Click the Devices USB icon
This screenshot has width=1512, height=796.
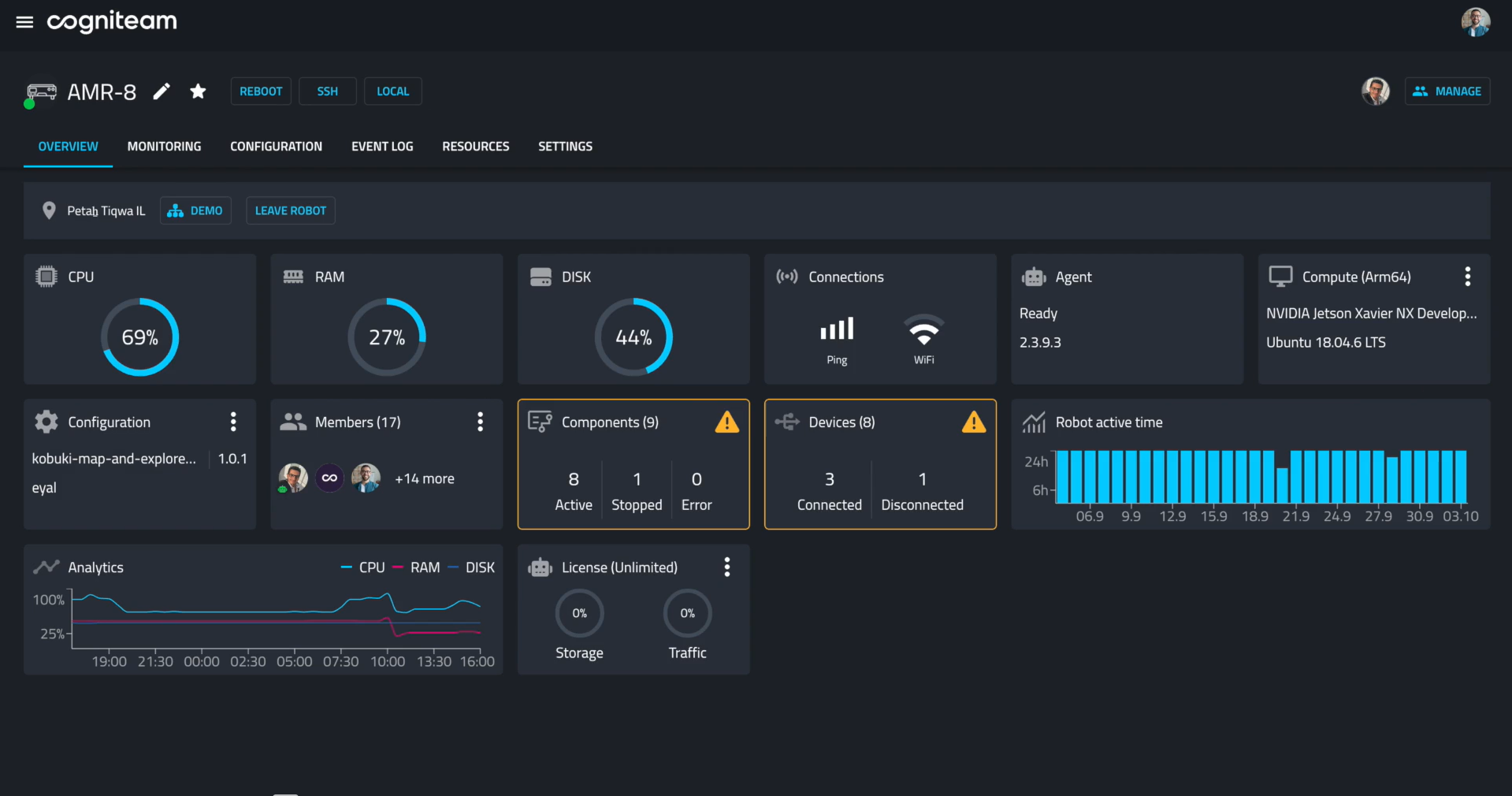(x=787, y=422)
